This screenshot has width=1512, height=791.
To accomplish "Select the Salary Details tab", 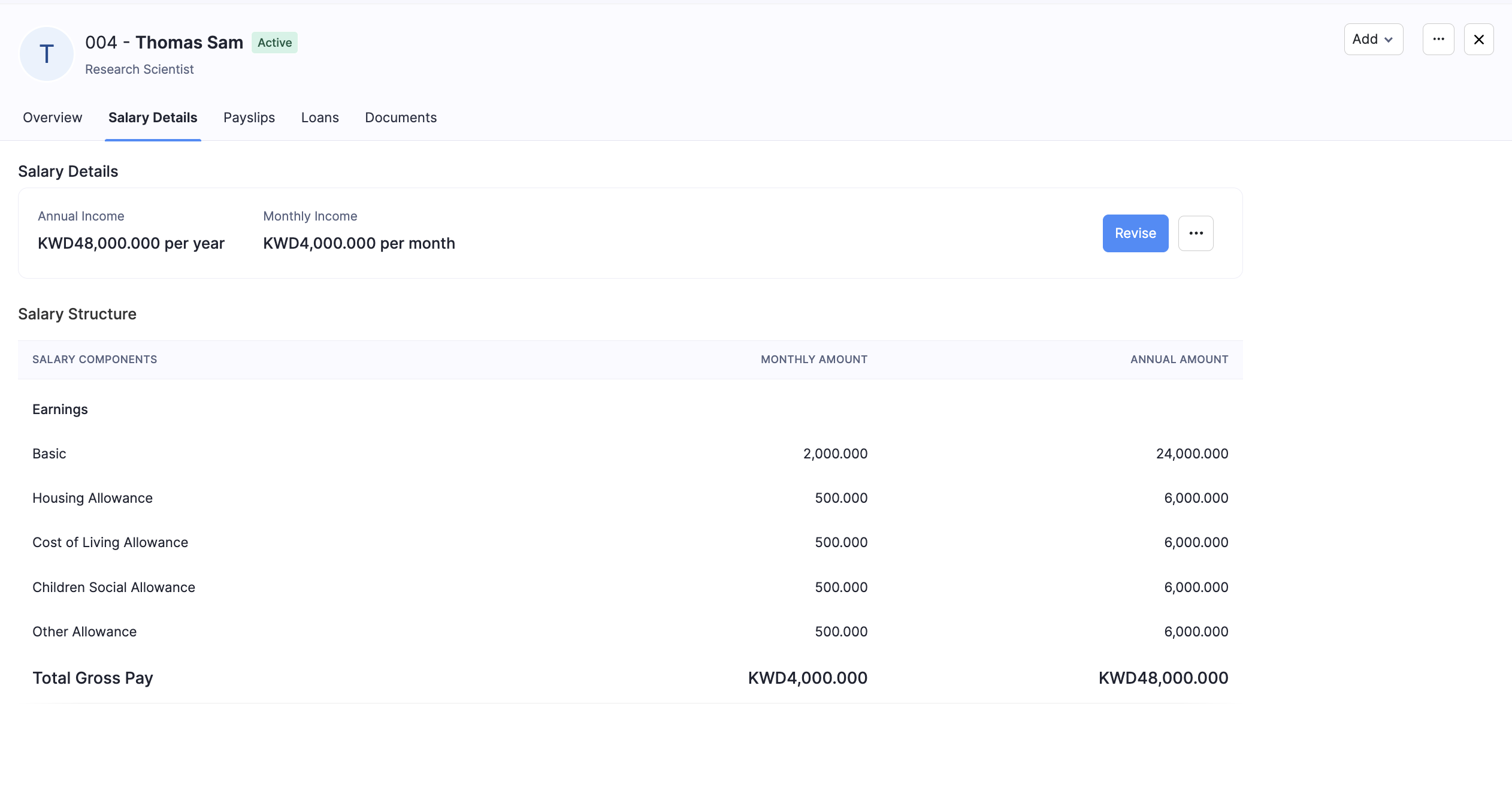I will pyautogui.click(x=153, y=117).
